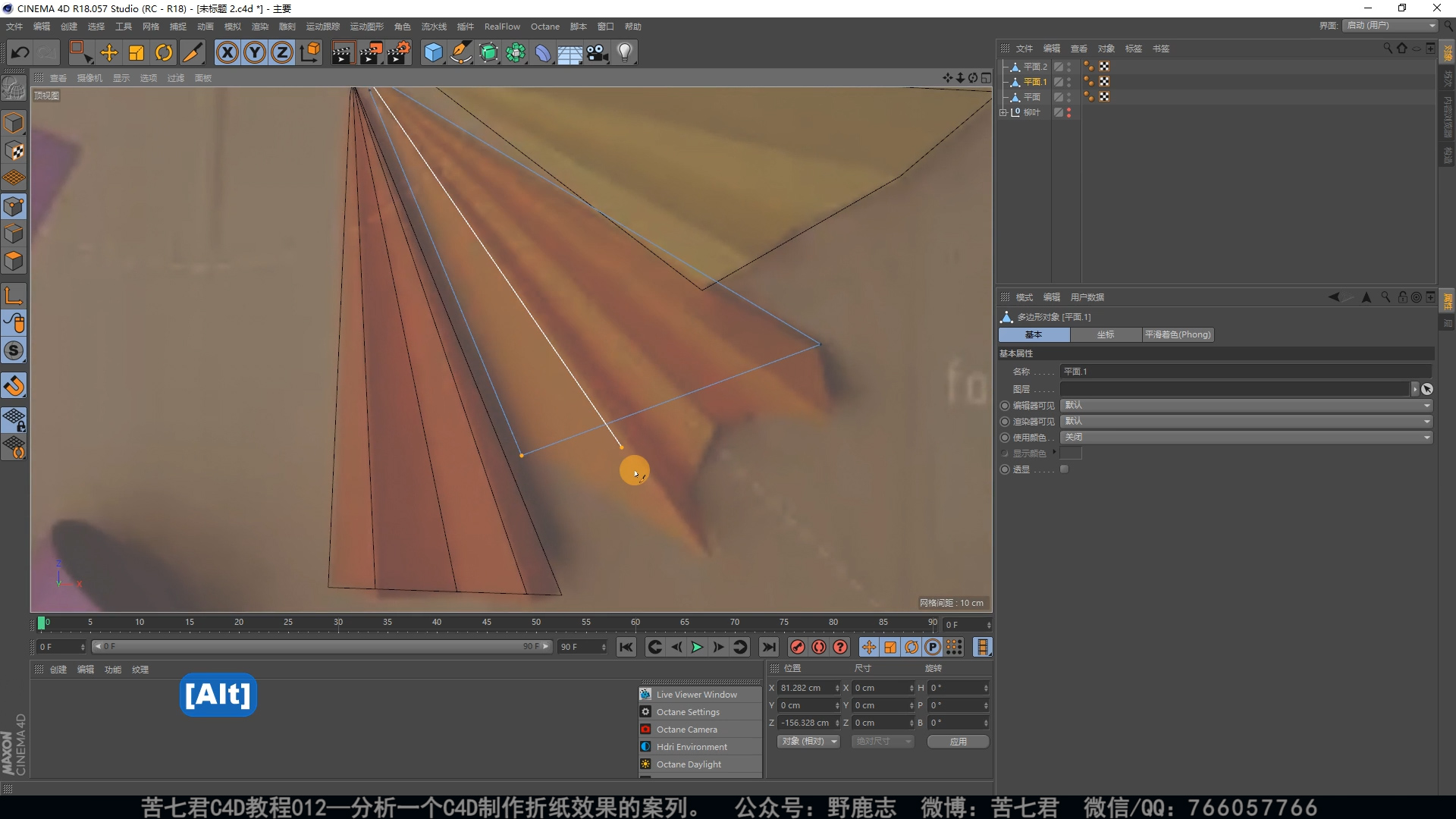Image resolution: width=1456 pixels, height=819 pixels.
Task: Click the Make Editable icon
Action: (14, 89)
